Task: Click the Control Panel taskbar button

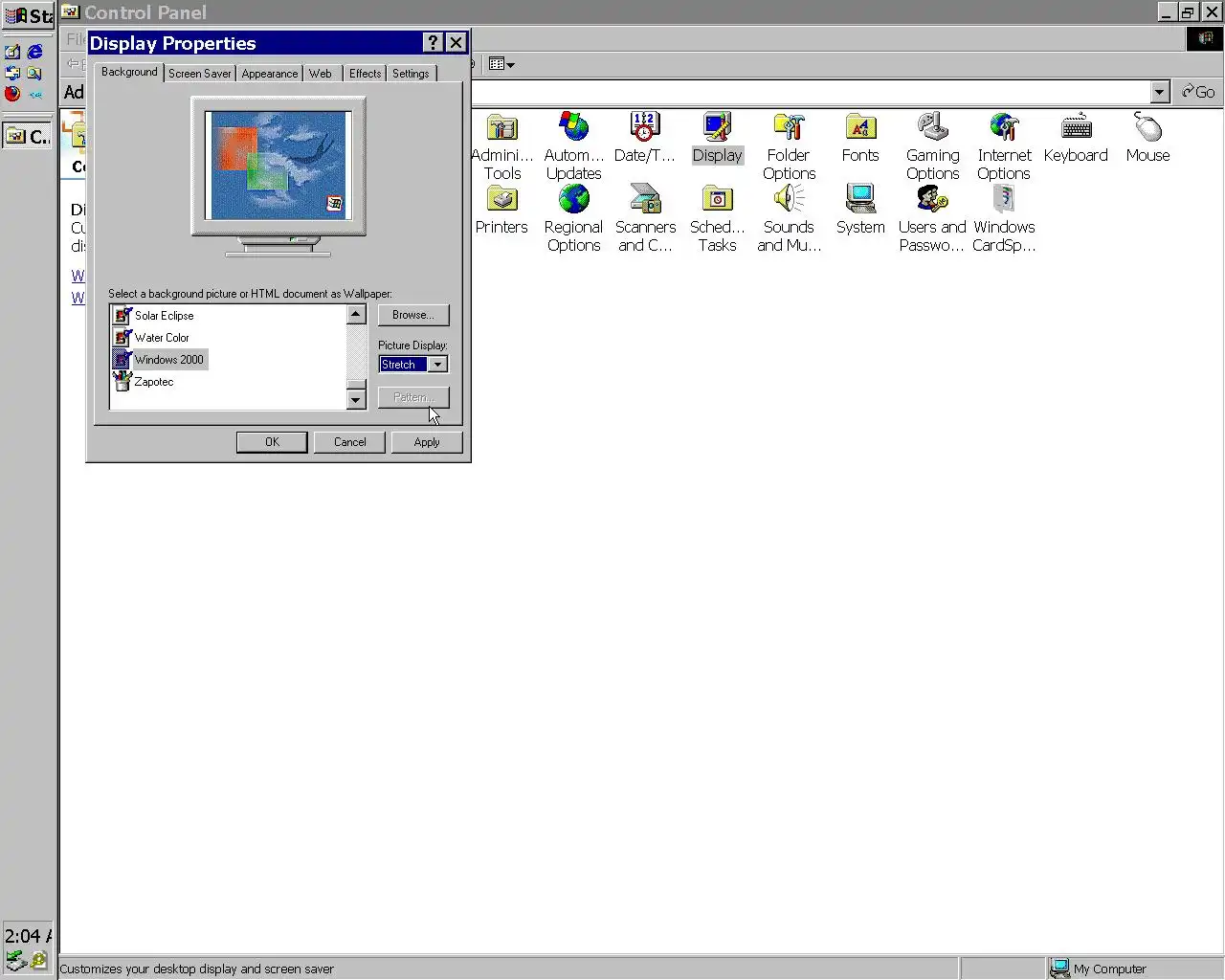Action: coord(28,137)
